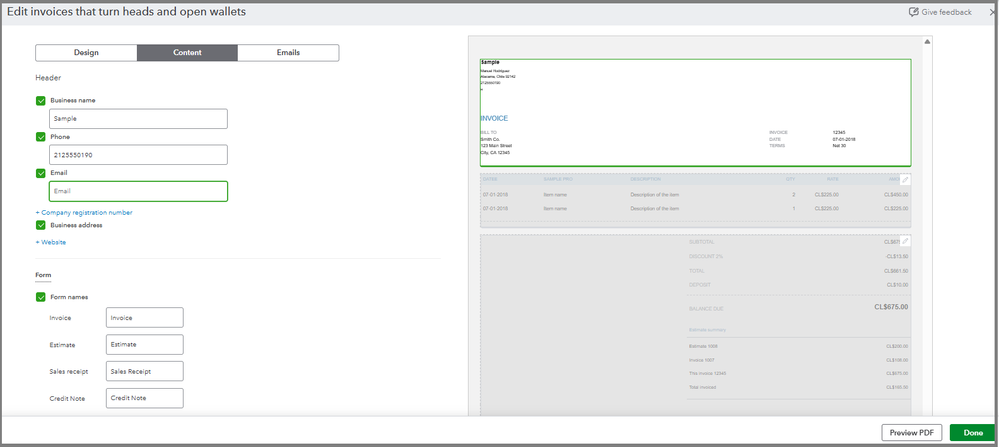Close the invoice editor dialog

pyautogui.click(x=992, y=12)
